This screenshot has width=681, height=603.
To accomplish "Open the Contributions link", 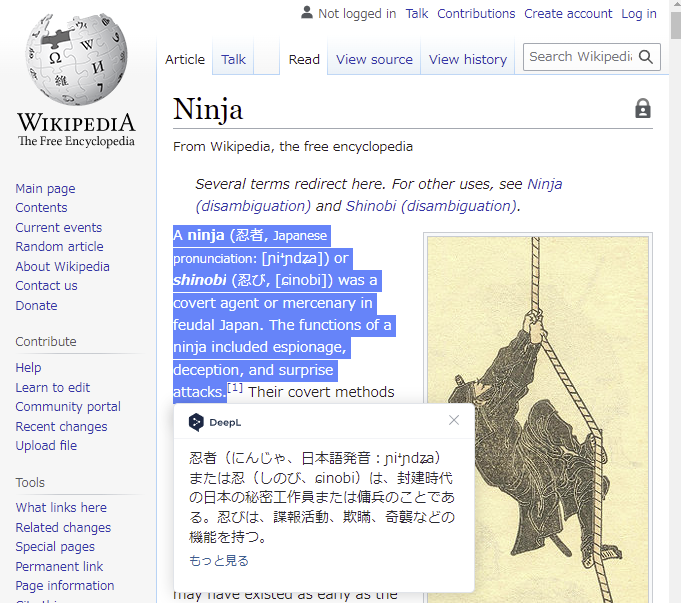I will click(476, 14).
